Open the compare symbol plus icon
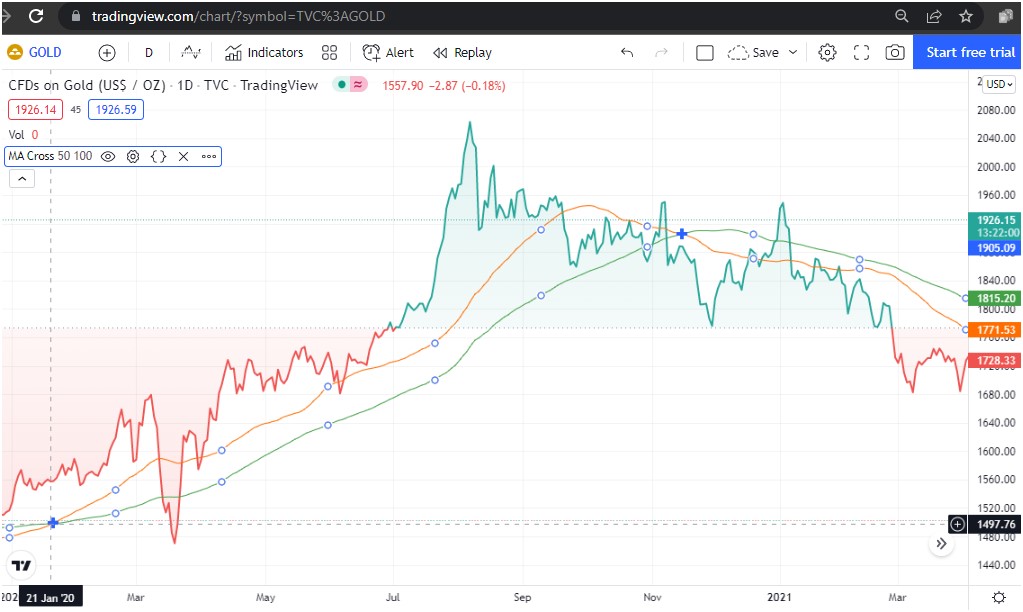Screen dimensions: 1023x612 (106, 52)
